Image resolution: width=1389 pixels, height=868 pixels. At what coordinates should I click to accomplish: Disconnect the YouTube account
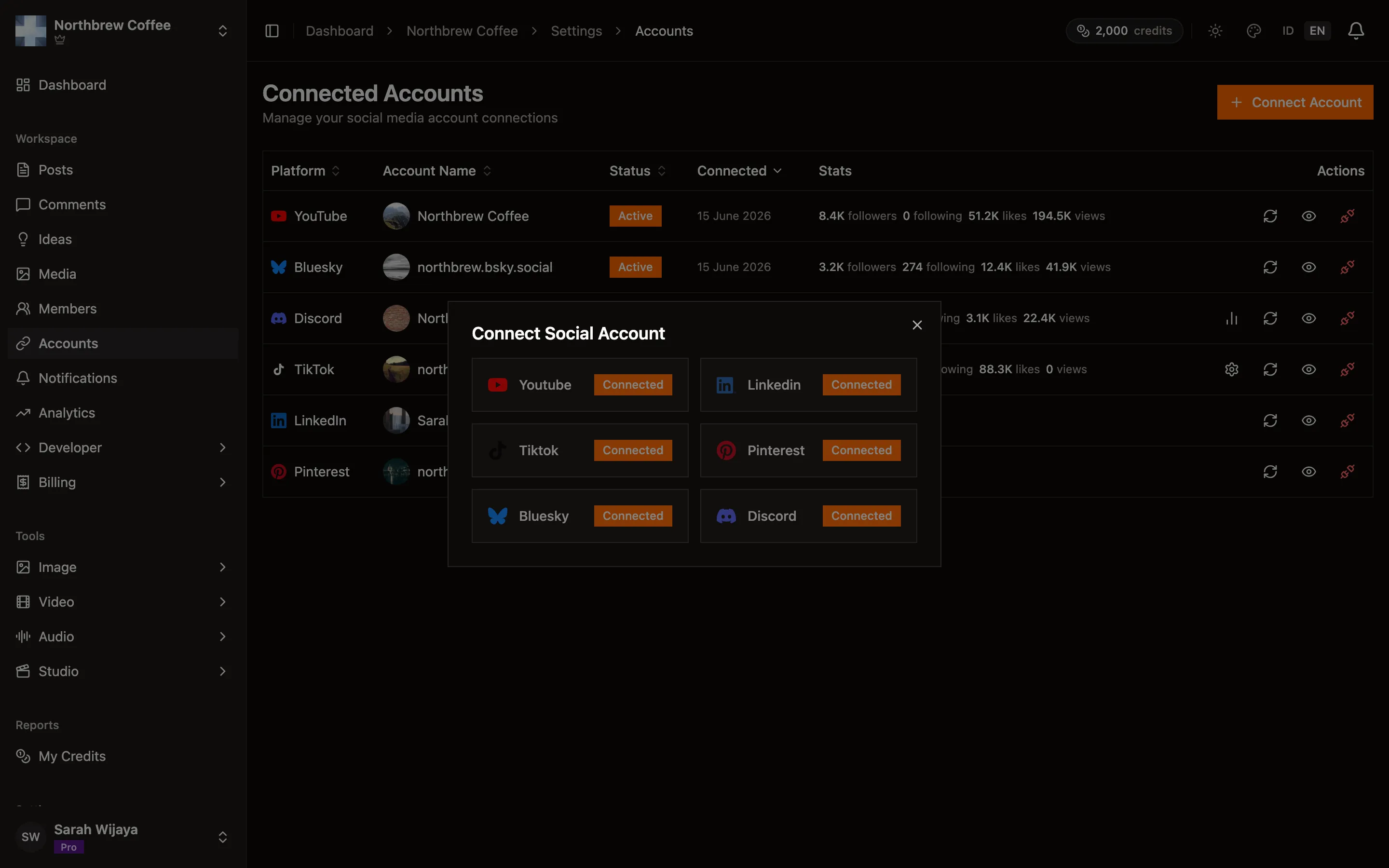coord(1347,216)
